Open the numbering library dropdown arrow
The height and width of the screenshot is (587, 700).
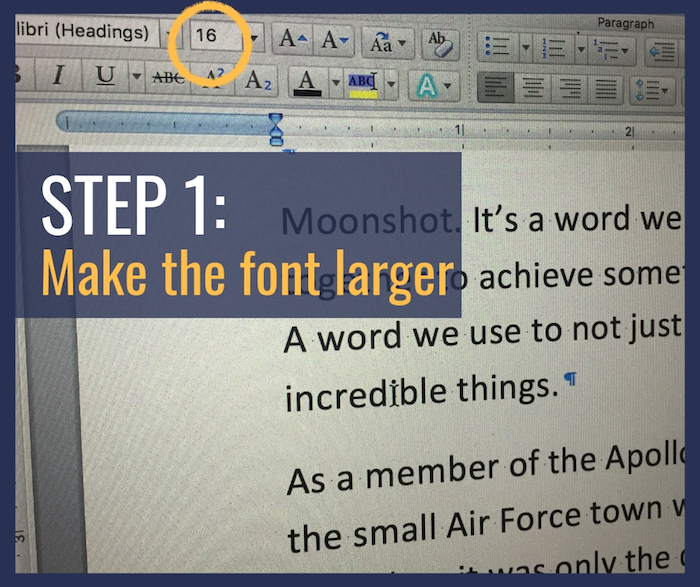pyautogui.click(x=581, y=49)
